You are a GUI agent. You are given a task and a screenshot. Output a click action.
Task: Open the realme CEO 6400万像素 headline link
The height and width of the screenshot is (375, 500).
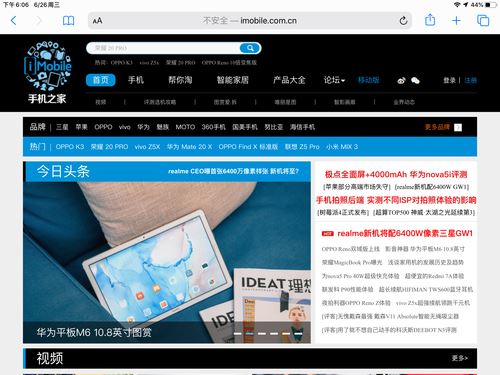(x=233, y=171)
